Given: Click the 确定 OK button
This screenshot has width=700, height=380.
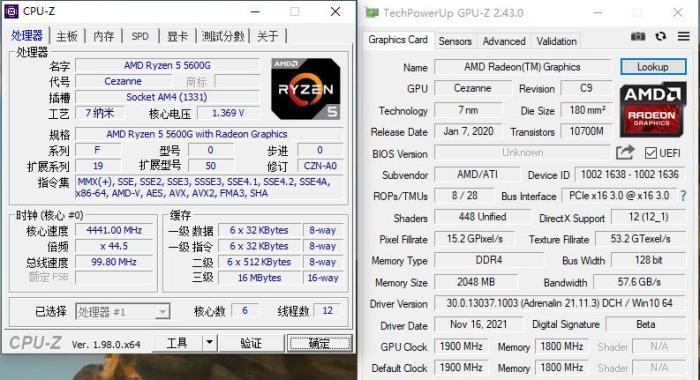Looking at the screenshot, I should pyautogui.click(x=319, y=343).
